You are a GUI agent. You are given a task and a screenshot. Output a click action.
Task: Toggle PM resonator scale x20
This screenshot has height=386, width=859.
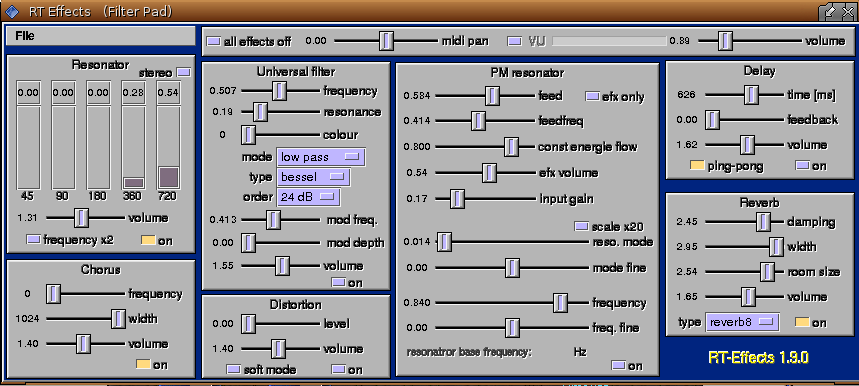[581, 226]
